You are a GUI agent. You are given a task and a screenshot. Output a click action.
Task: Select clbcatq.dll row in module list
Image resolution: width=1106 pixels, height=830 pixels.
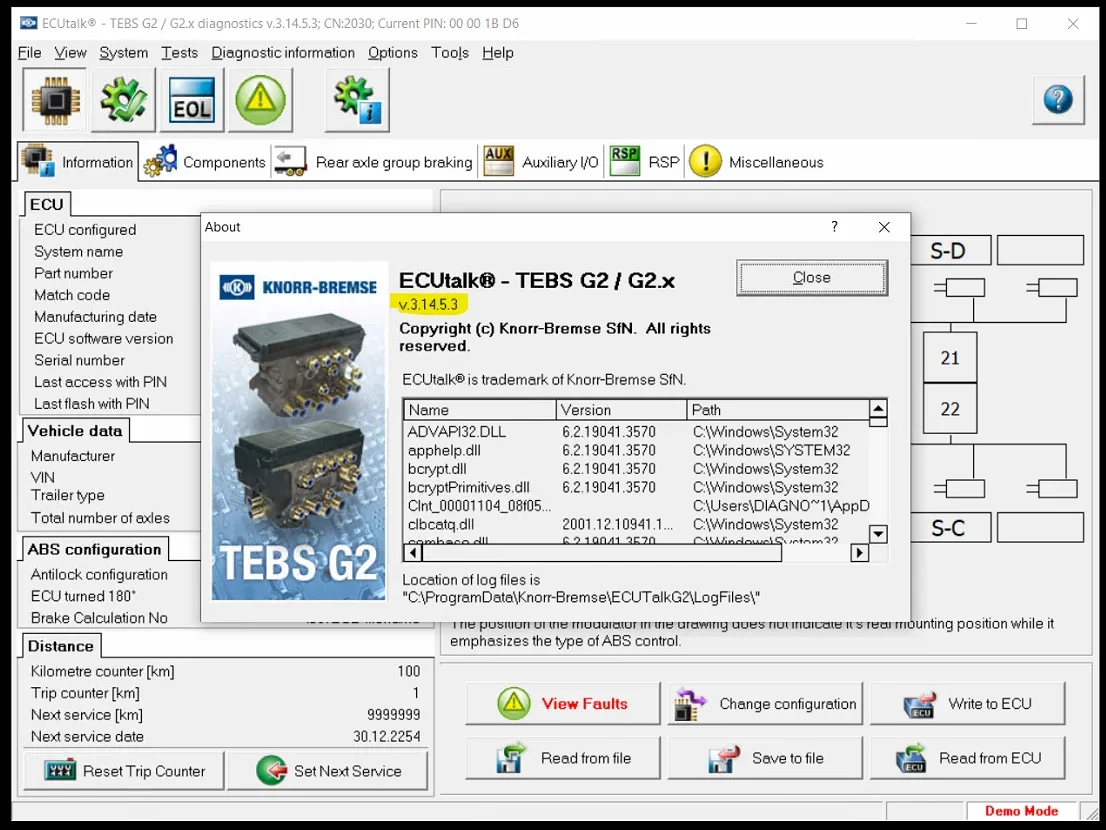(x=637, y=525)
